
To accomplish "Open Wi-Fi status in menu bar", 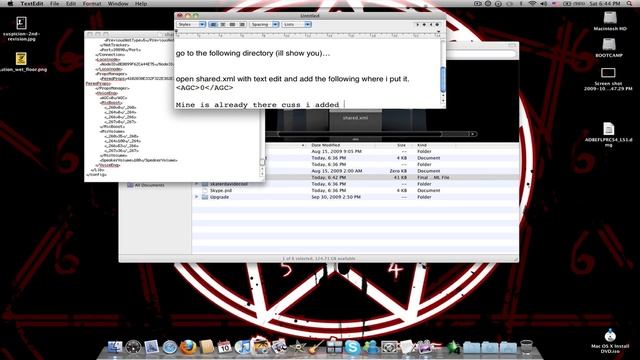I will pyautogui.click(x=532, y=3).
